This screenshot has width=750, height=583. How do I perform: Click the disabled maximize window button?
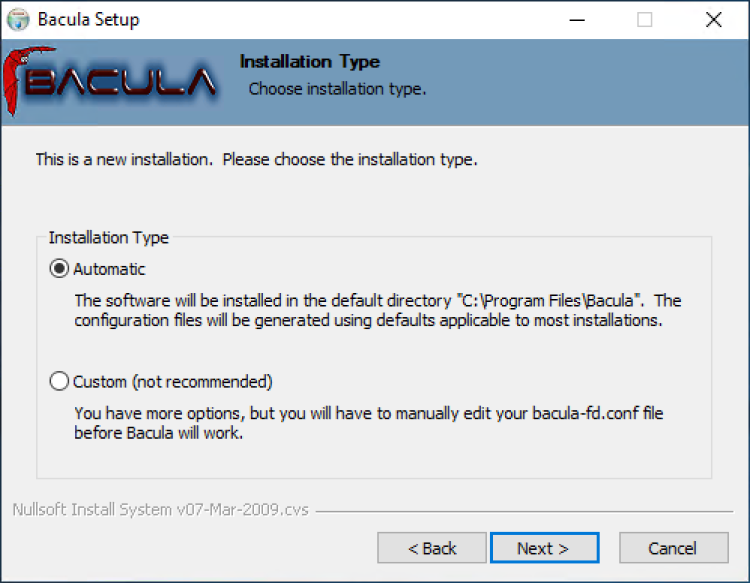pos(644,20)
